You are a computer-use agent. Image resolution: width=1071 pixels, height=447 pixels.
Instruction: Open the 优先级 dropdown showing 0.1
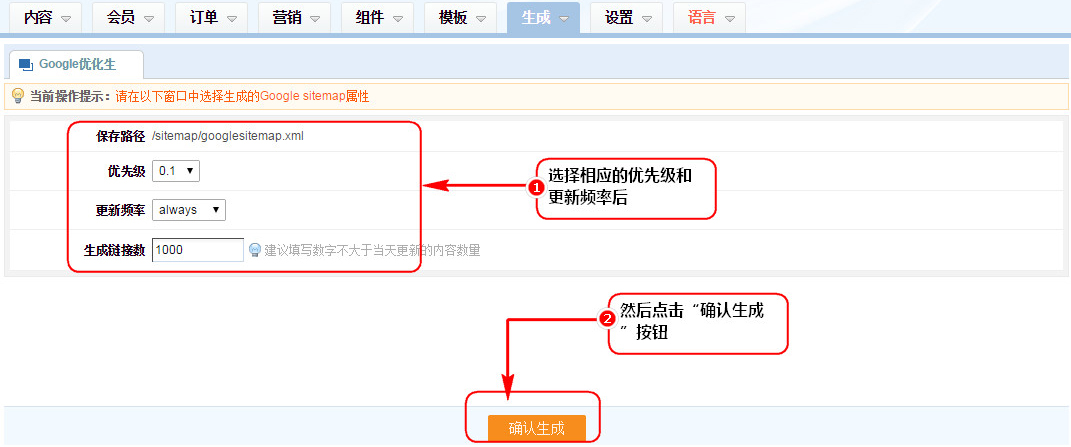click(x=176, y=171)
